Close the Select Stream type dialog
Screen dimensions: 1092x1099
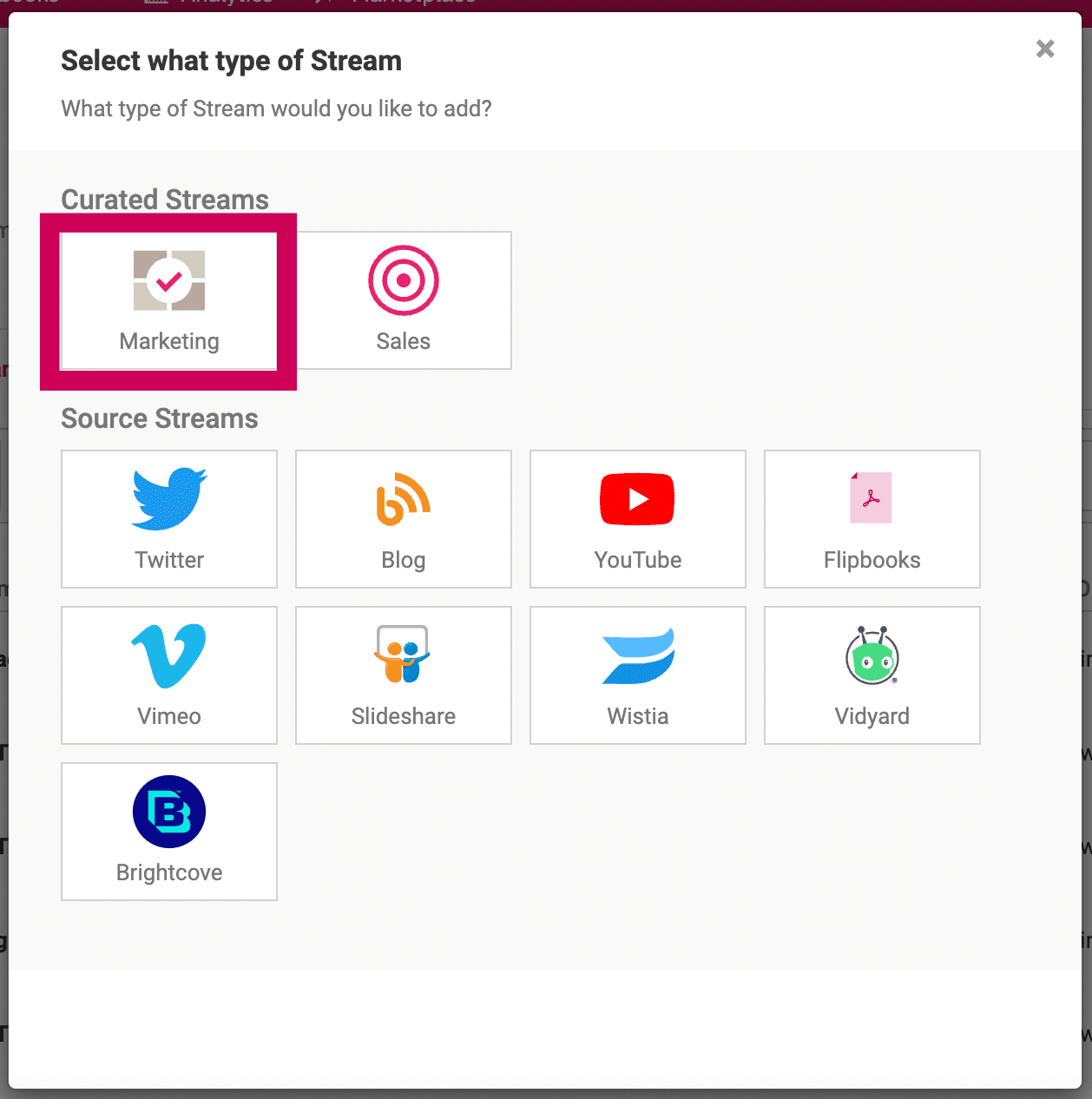(x=1045, y=49)
